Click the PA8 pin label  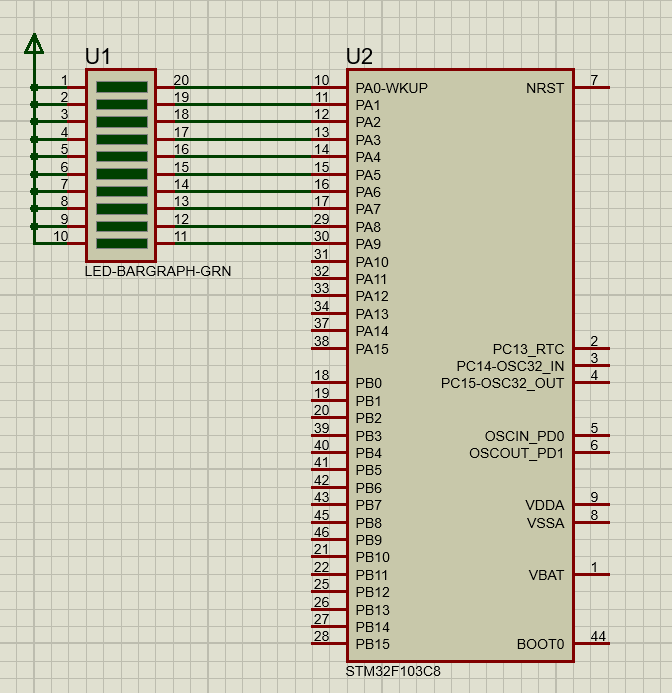pos(368,227)
